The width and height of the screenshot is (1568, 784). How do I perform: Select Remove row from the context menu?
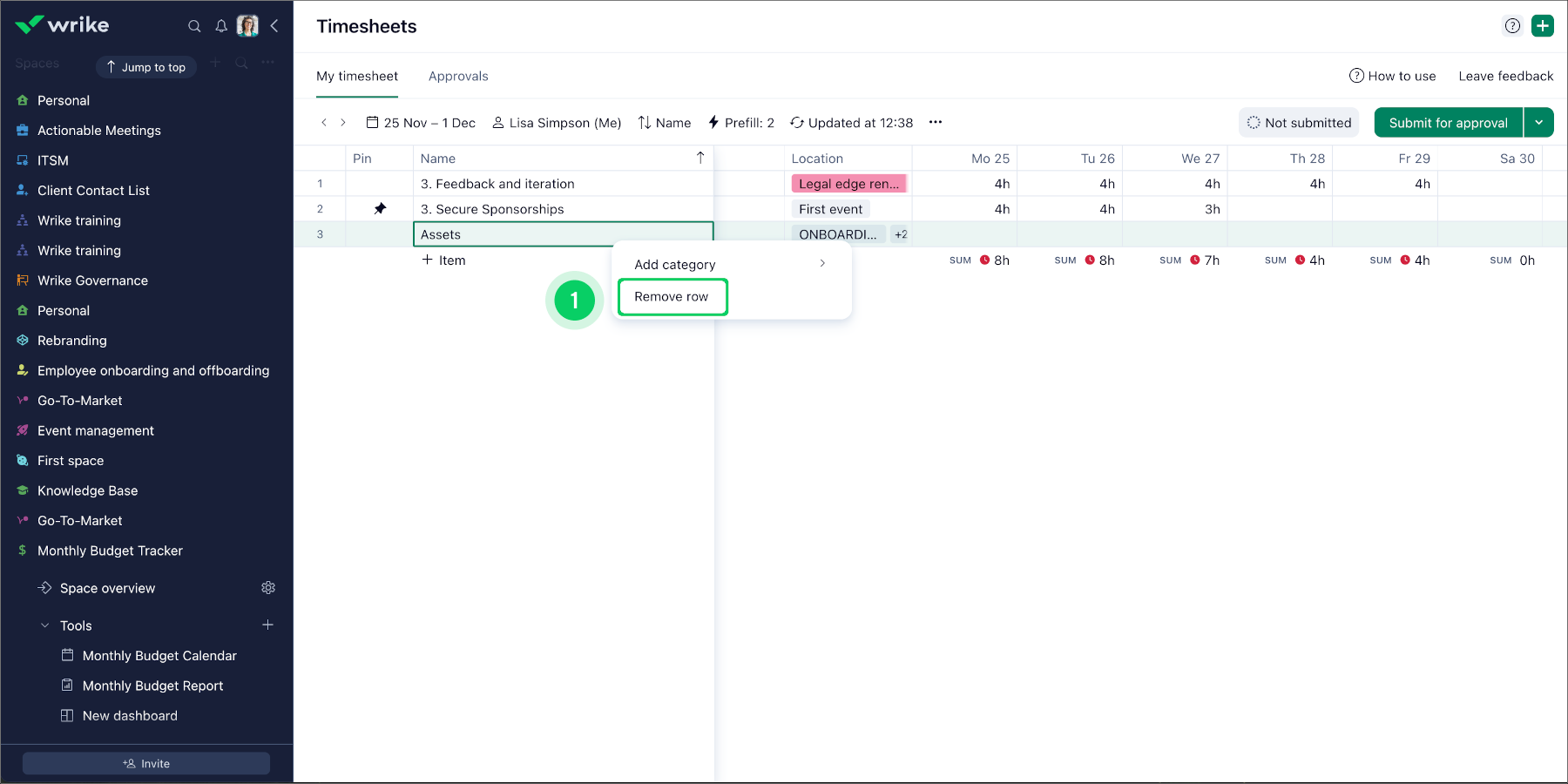tap(672, 296)
